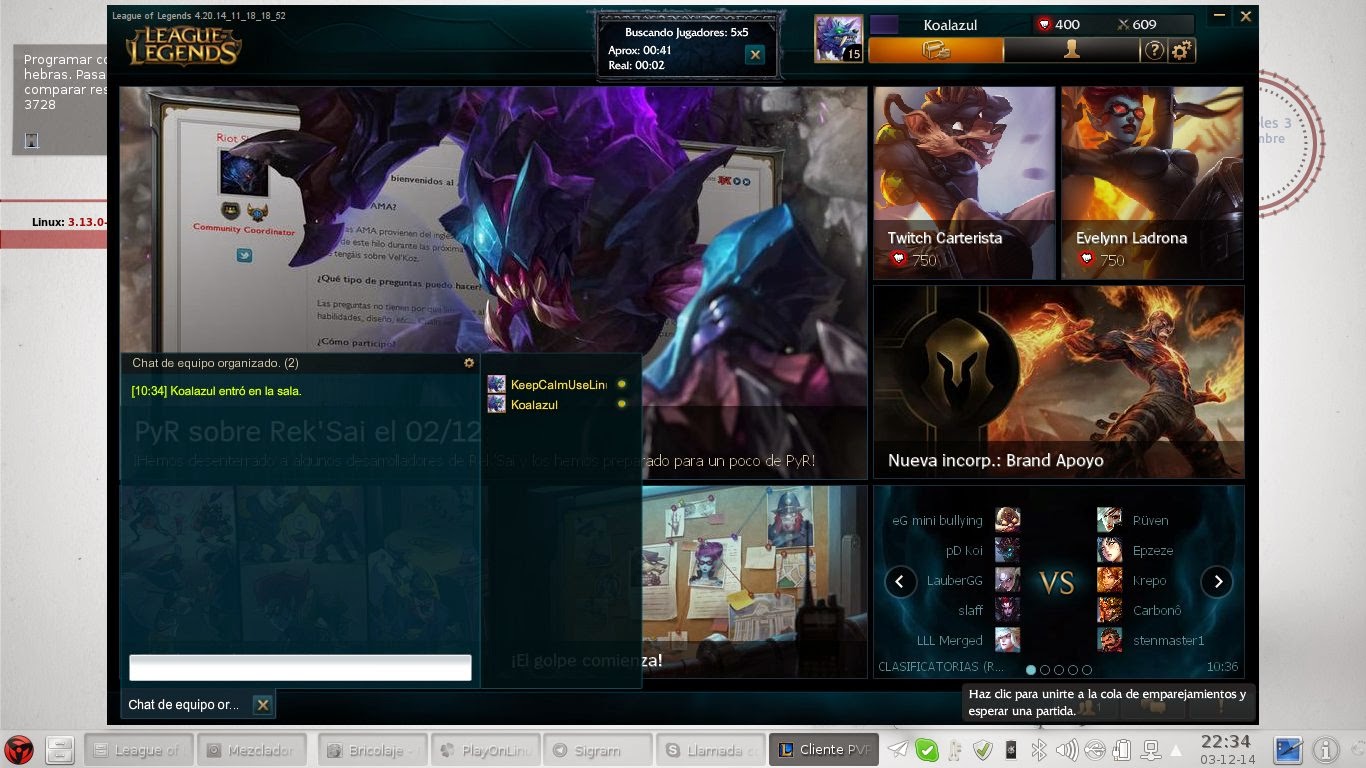1366x768 pixels.
Task: Open the summoner profile silhouette tab
Action: 1072,50
